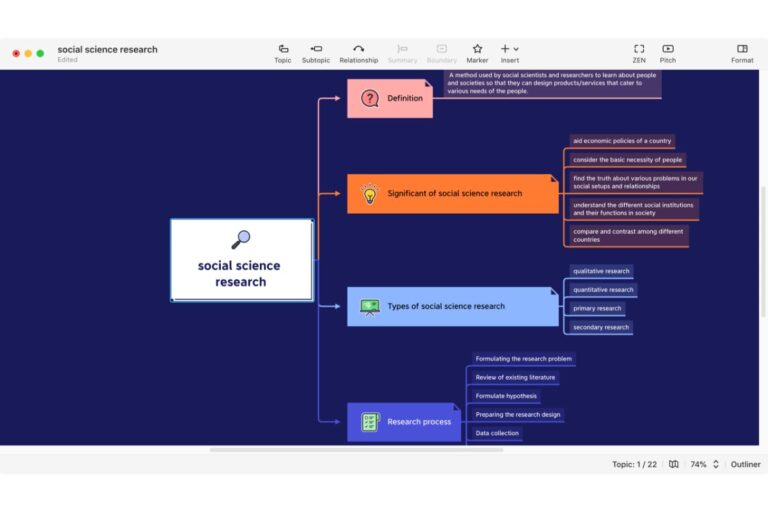Select 'understand the different social institutions' subtopic
The height and width of the screenshot is (512, 768).
(x=634, y=209)
